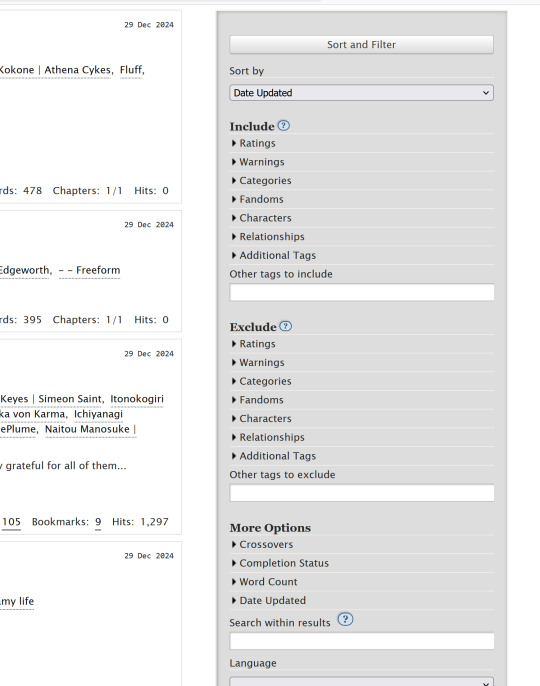Open the Ichiyanagi tag link

[98, 414]
